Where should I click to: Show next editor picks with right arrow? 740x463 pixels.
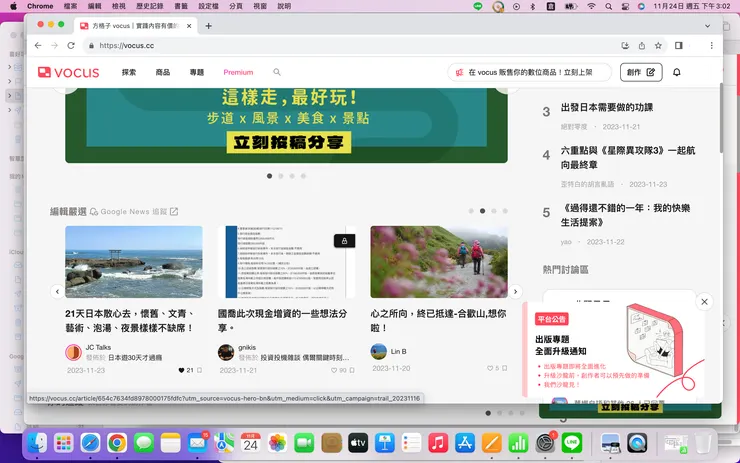click(515, 292)
